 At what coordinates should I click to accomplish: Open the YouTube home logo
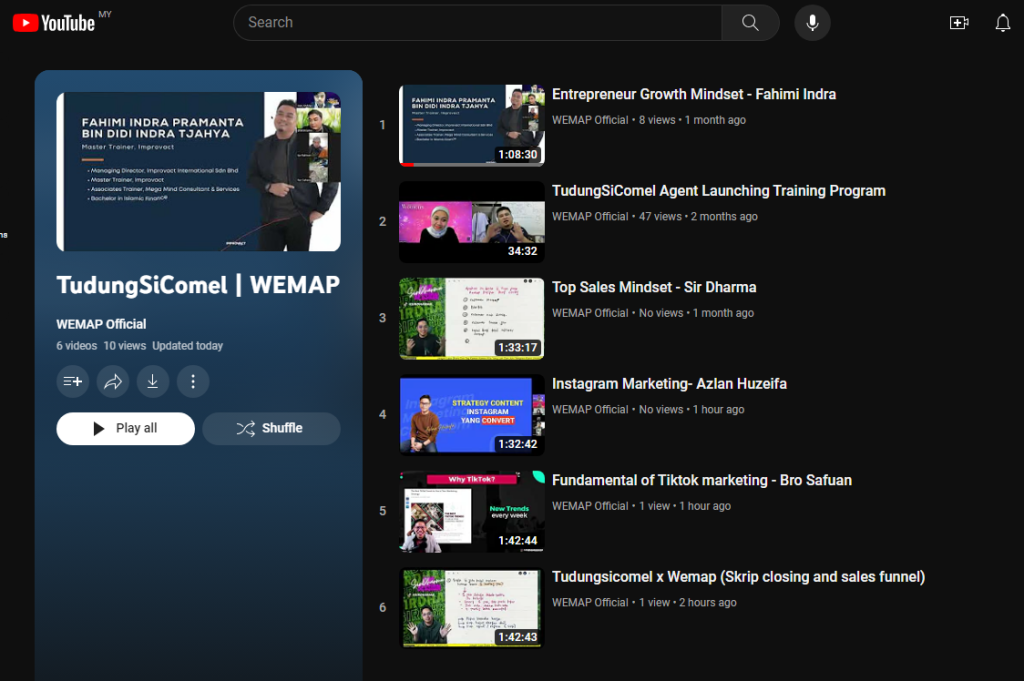54,23
